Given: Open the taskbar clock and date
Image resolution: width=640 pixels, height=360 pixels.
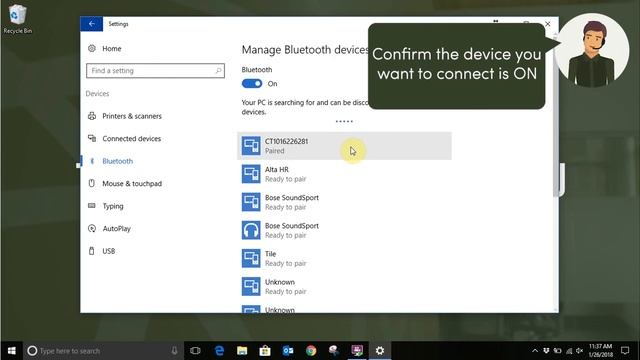Looking at the screenshot, I should pos(600,351).
